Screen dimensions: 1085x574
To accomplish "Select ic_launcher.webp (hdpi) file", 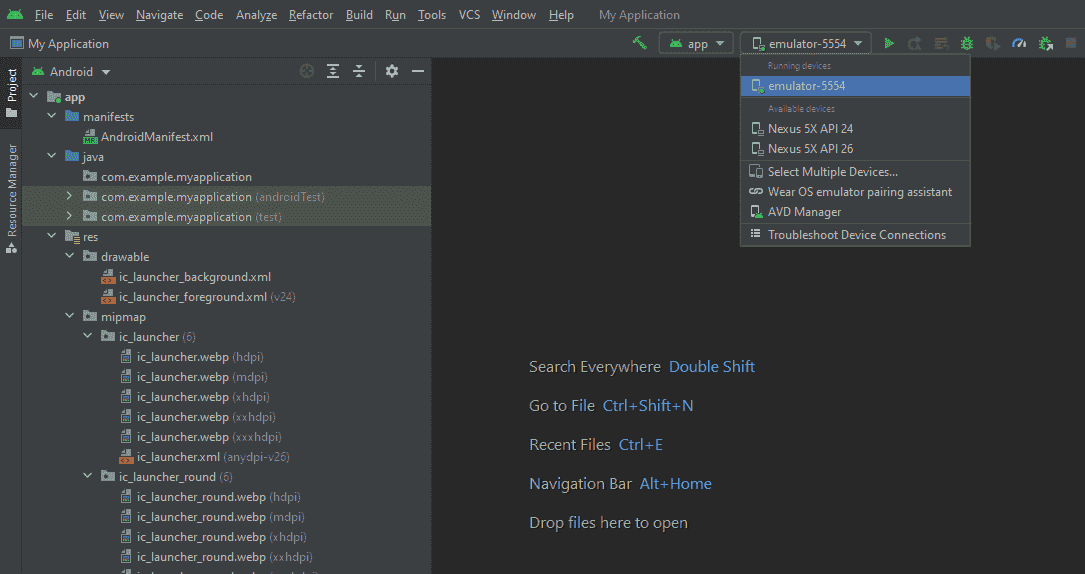I will [200, 357].
